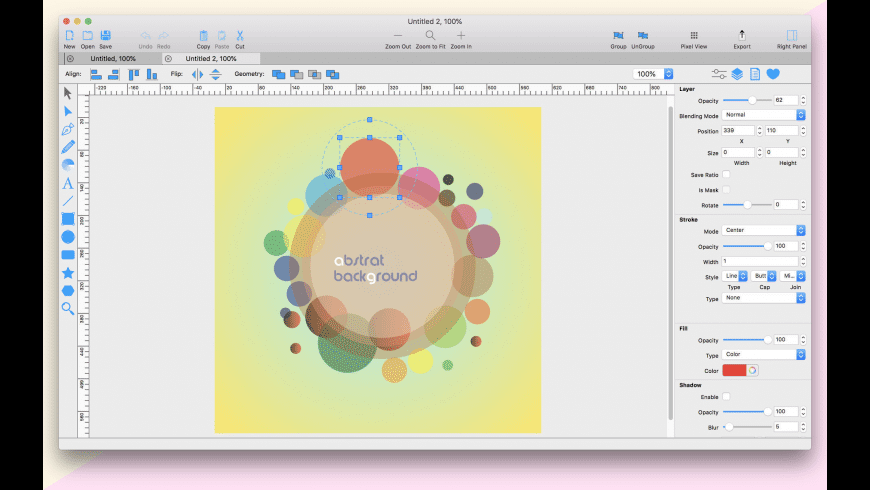Screen dimensions: 870x490
Task: Open the Fill Type Color dropdown
Action: pos(764,355)
